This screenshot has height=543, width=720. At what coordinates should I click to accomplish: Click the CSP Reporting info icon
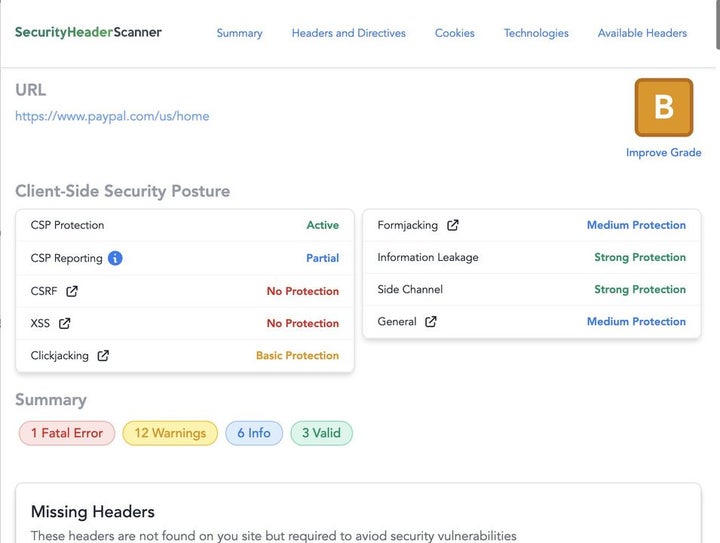[115, 258]
